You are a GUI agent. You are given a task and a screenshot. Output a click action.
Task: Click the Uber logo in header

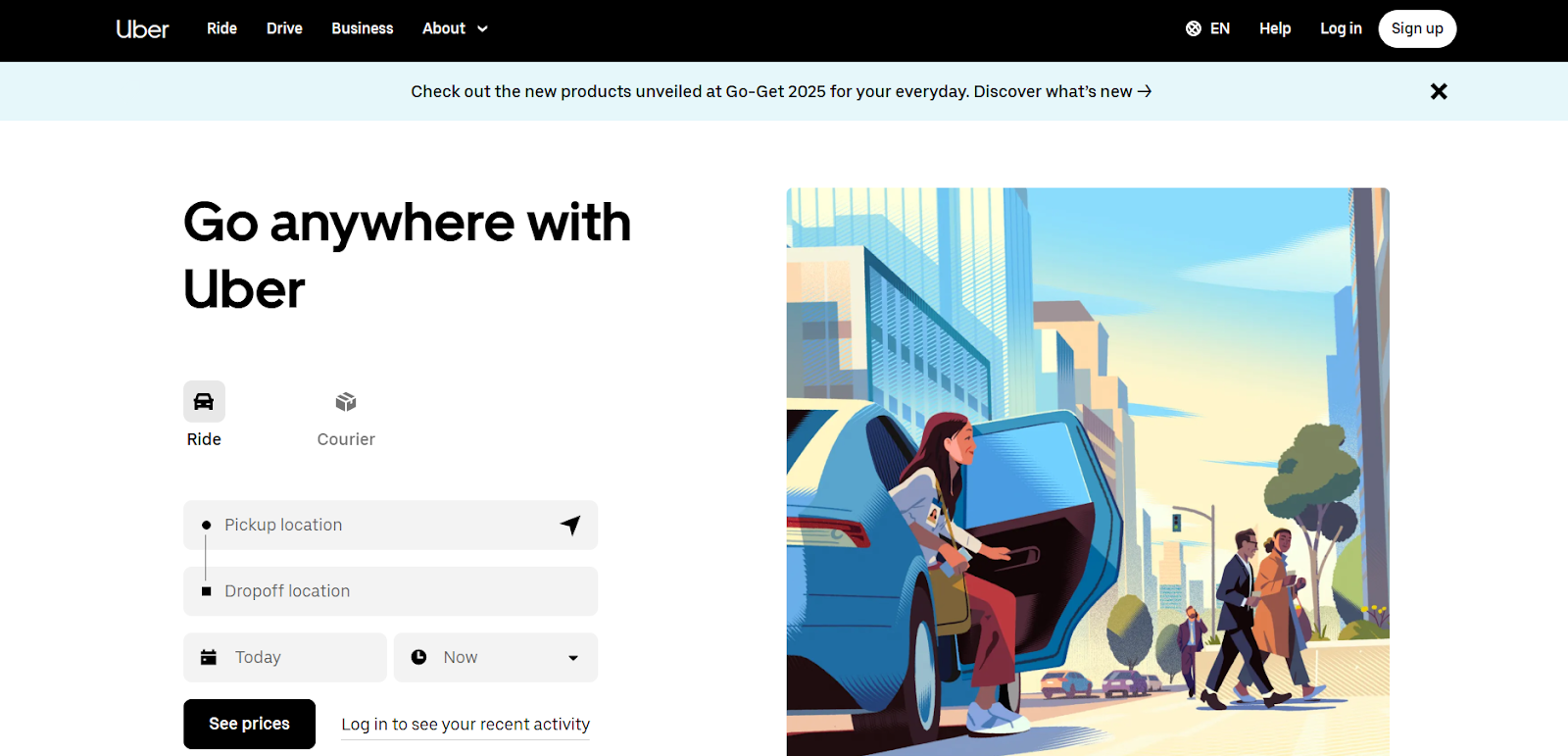(x=142, y=29)
